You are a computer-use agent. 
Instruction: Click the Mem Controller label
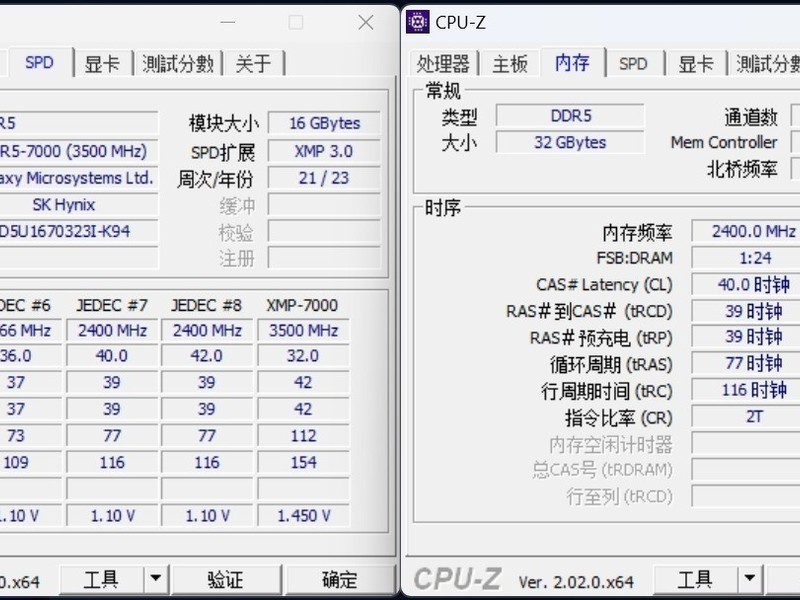point(724,142)
